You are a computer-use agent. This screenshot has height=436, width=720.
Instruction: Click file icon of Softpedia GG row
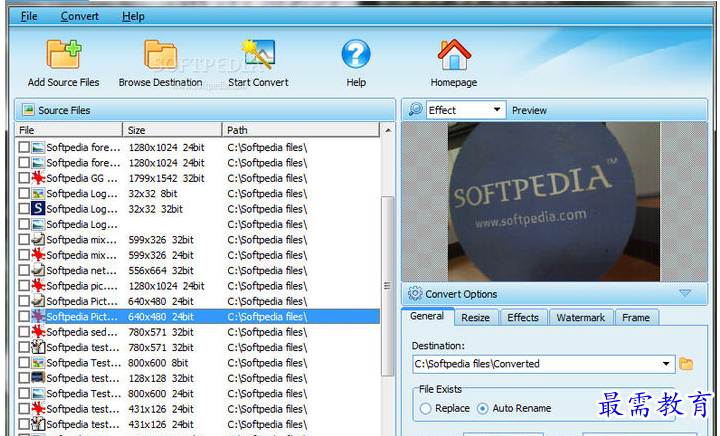(x=38, y=178)
